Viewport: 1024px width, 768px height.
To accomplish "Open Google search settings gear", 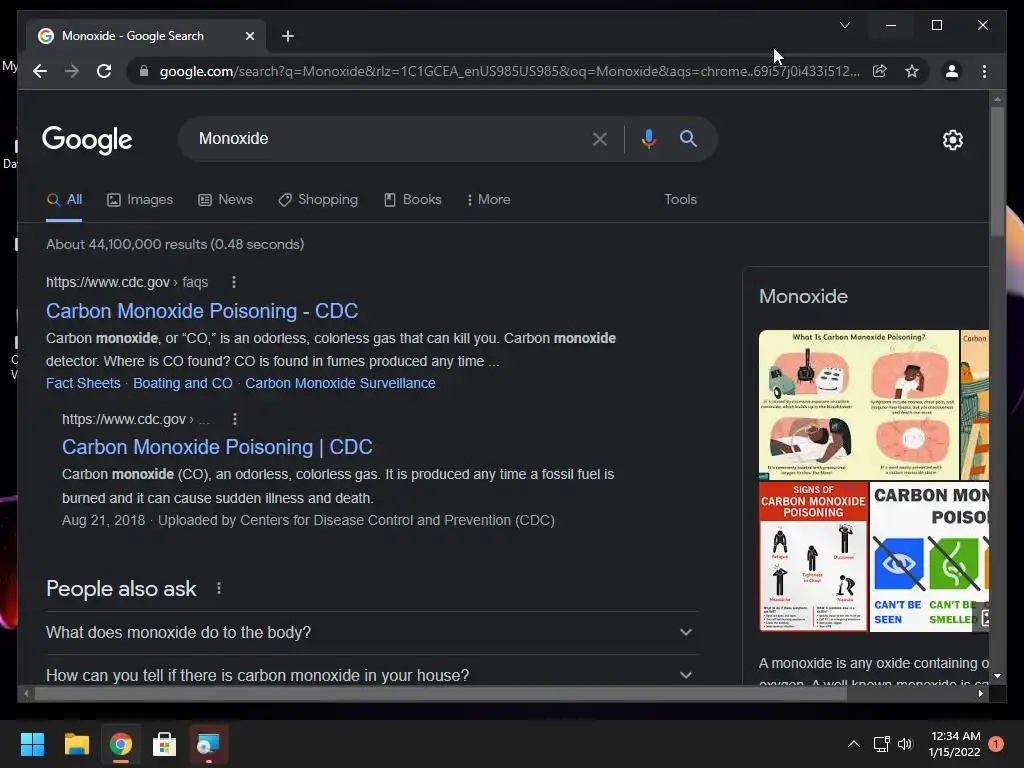I will (952, 140).
